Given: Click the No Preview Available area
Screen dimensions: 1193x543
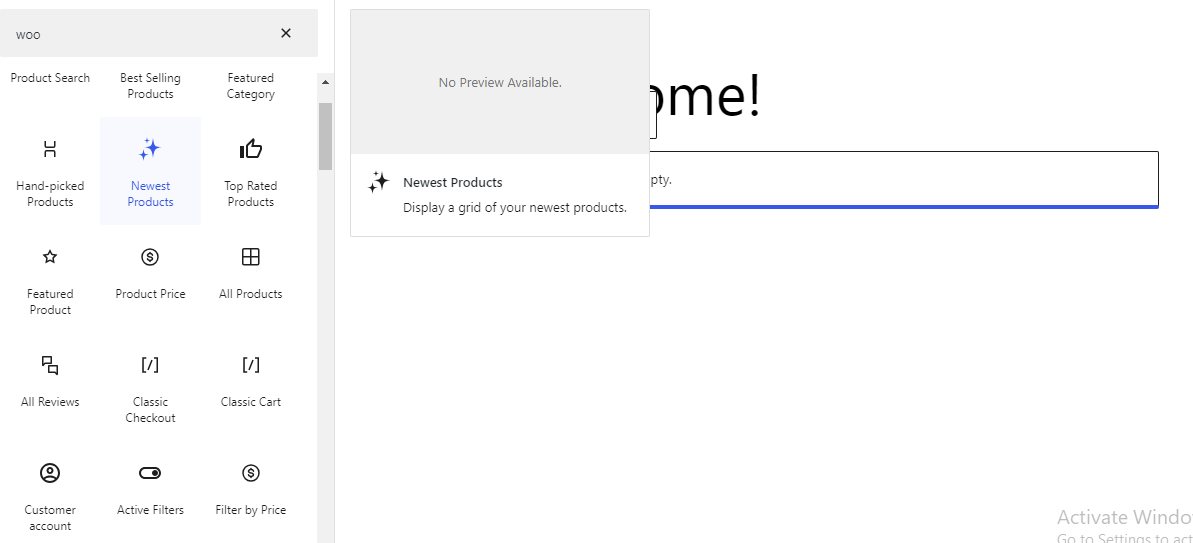Looking at the screenshot, I should point(500,82).
